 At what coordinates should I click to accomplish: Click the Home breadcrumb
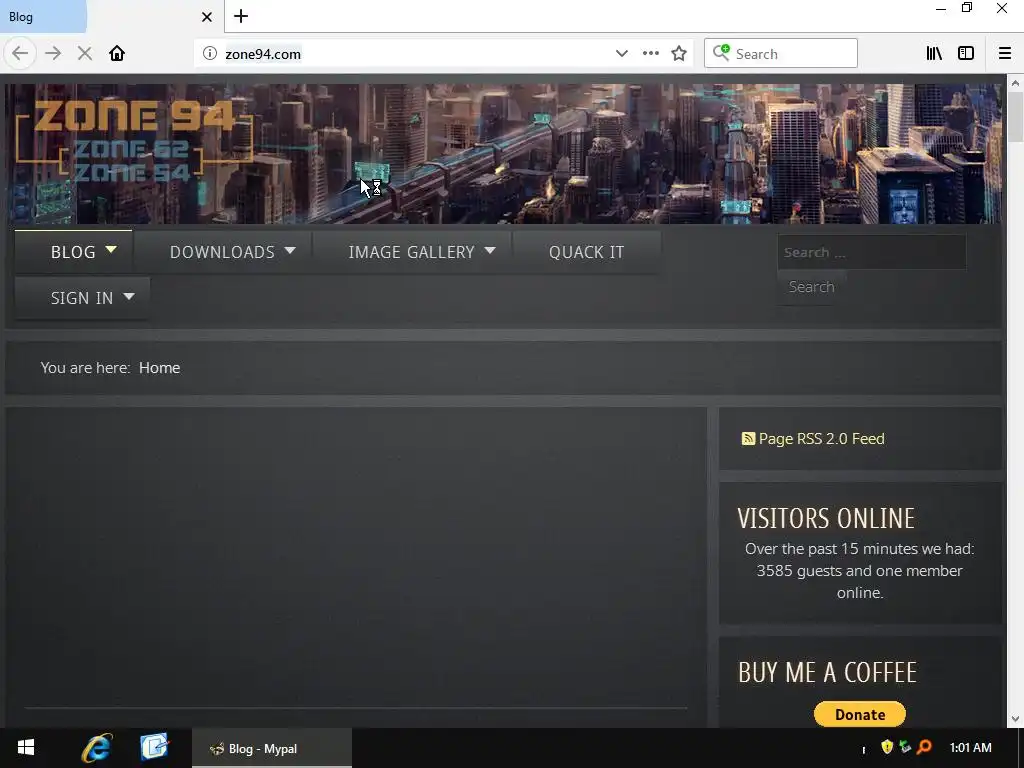point(159,368)
